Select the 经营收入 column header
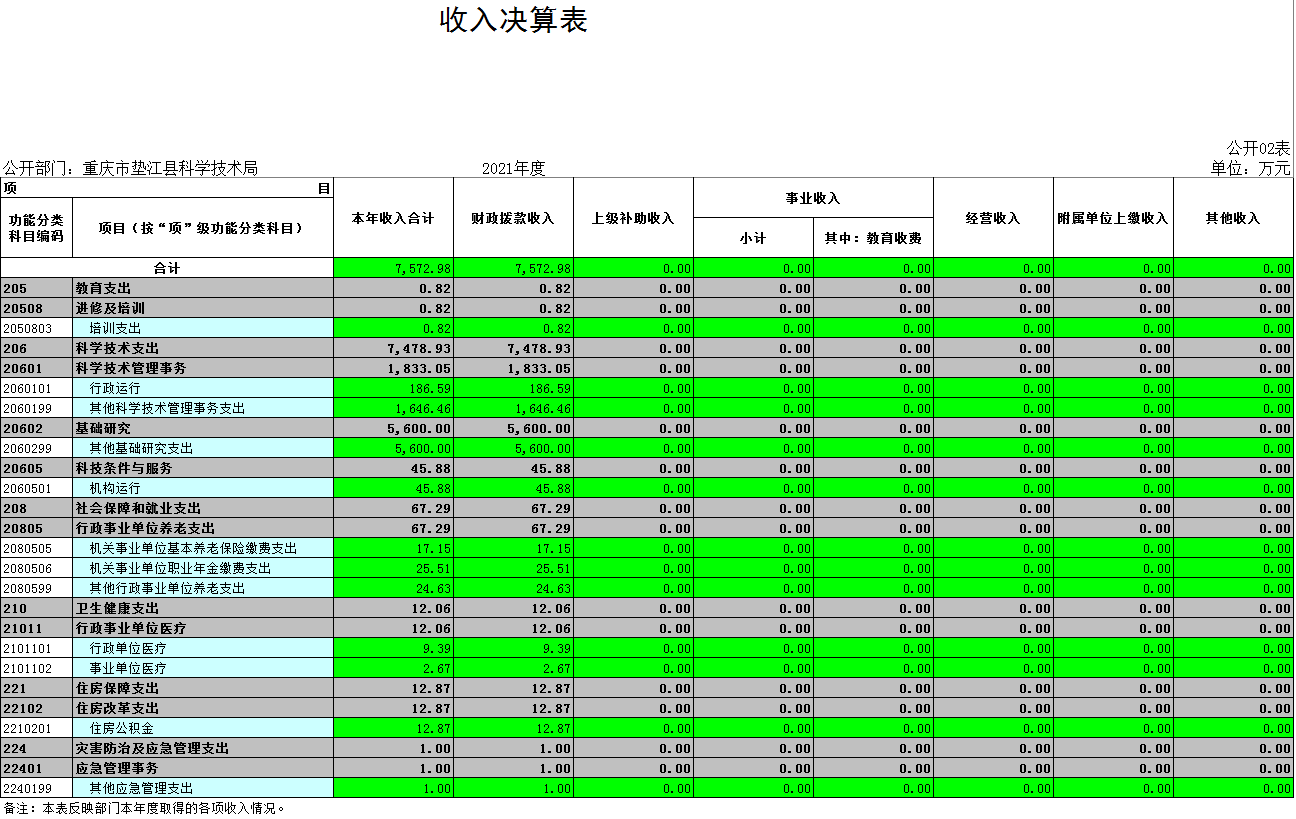This screenshot has width=1296, height=819. tap(993, 218)
